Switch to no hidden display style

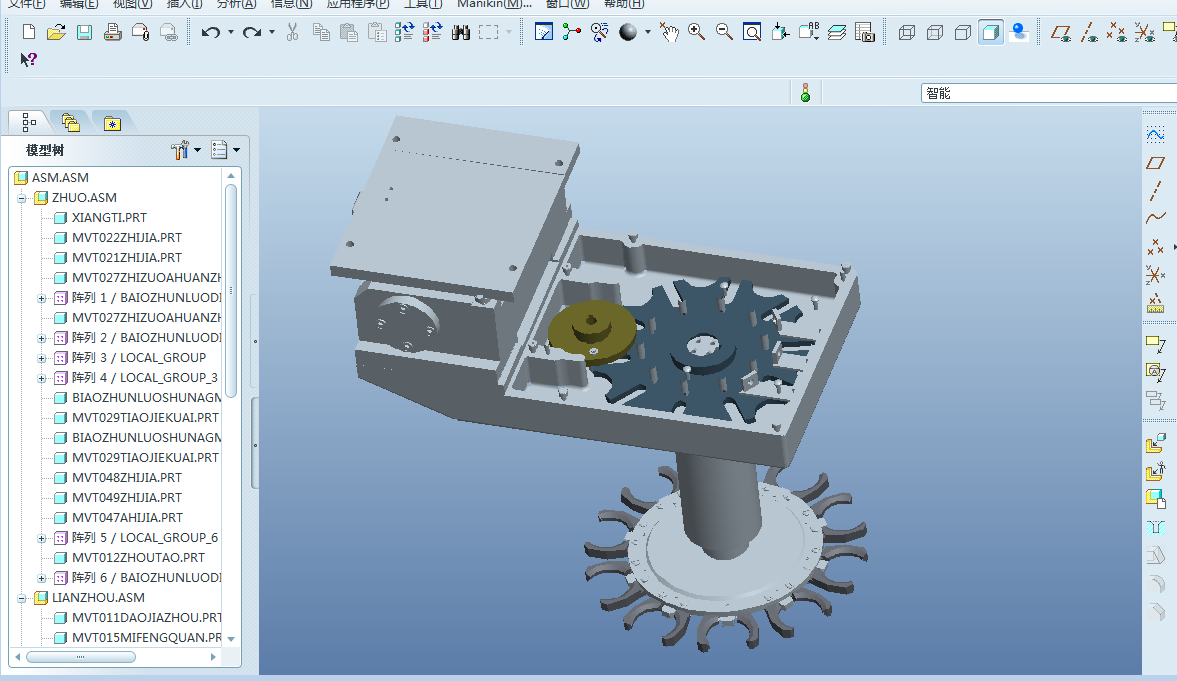963,32
